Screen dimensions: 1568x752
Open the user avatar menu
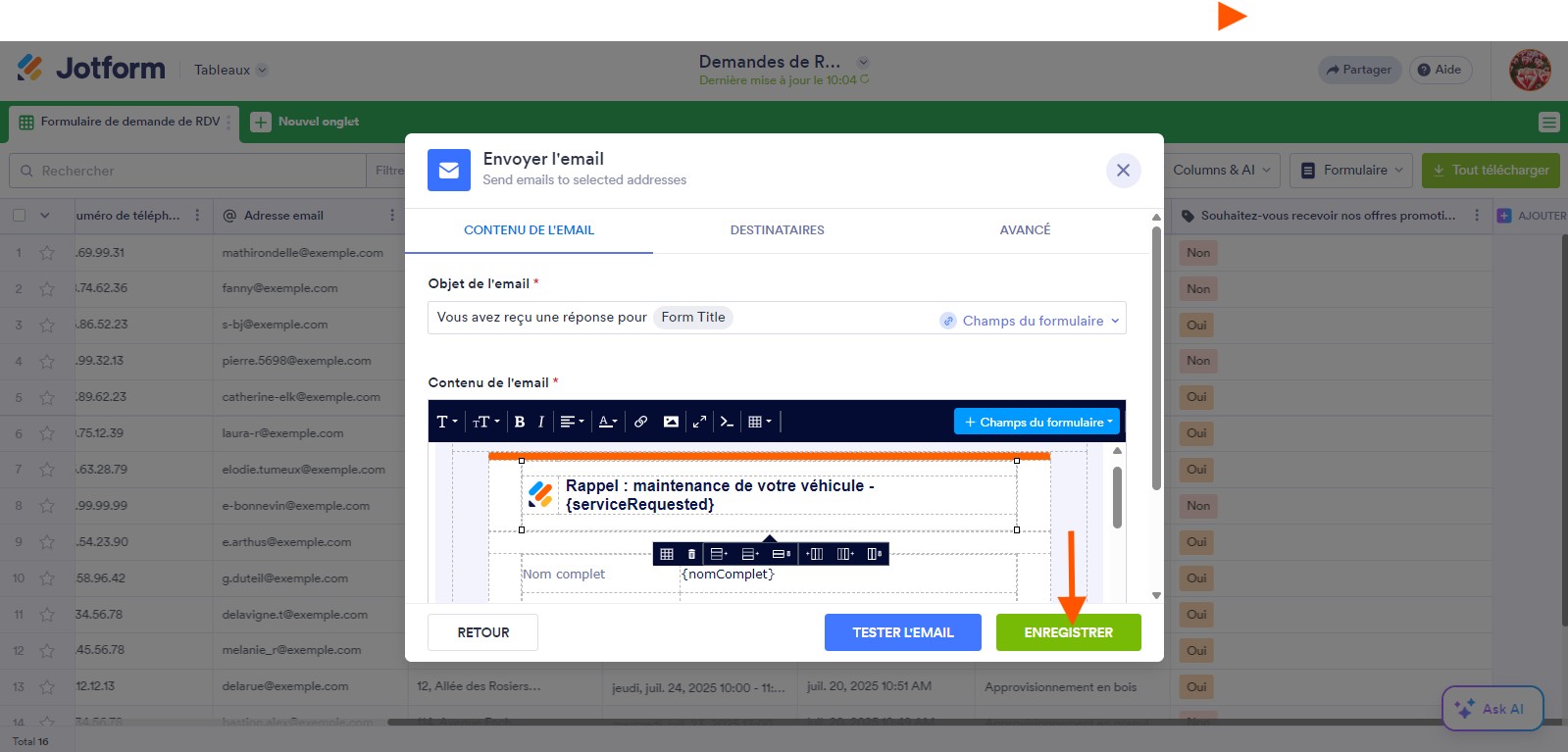(1530, 71)
